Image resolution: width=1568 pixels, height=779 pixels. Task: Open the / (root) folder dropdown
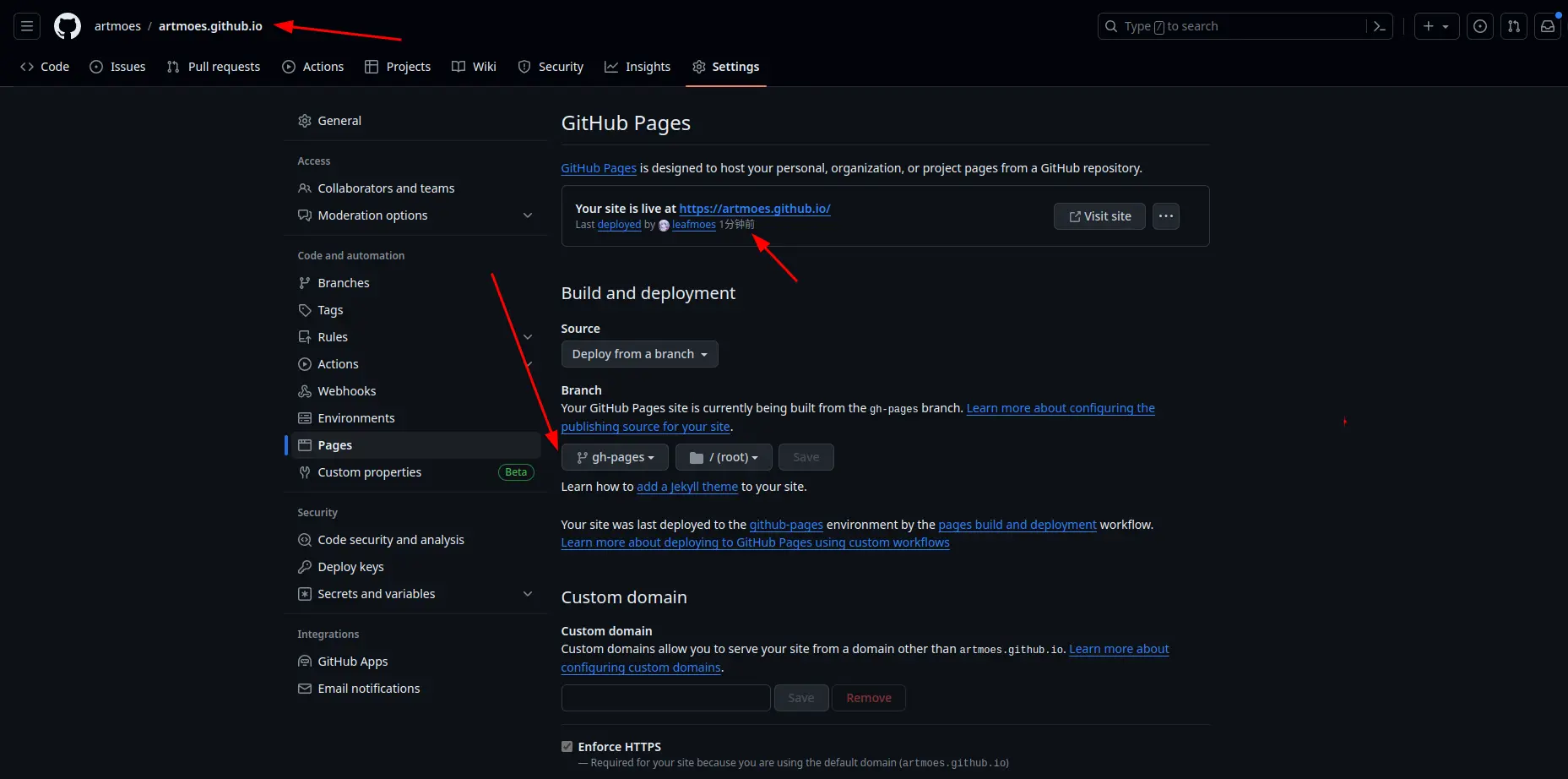click(724, 457)
